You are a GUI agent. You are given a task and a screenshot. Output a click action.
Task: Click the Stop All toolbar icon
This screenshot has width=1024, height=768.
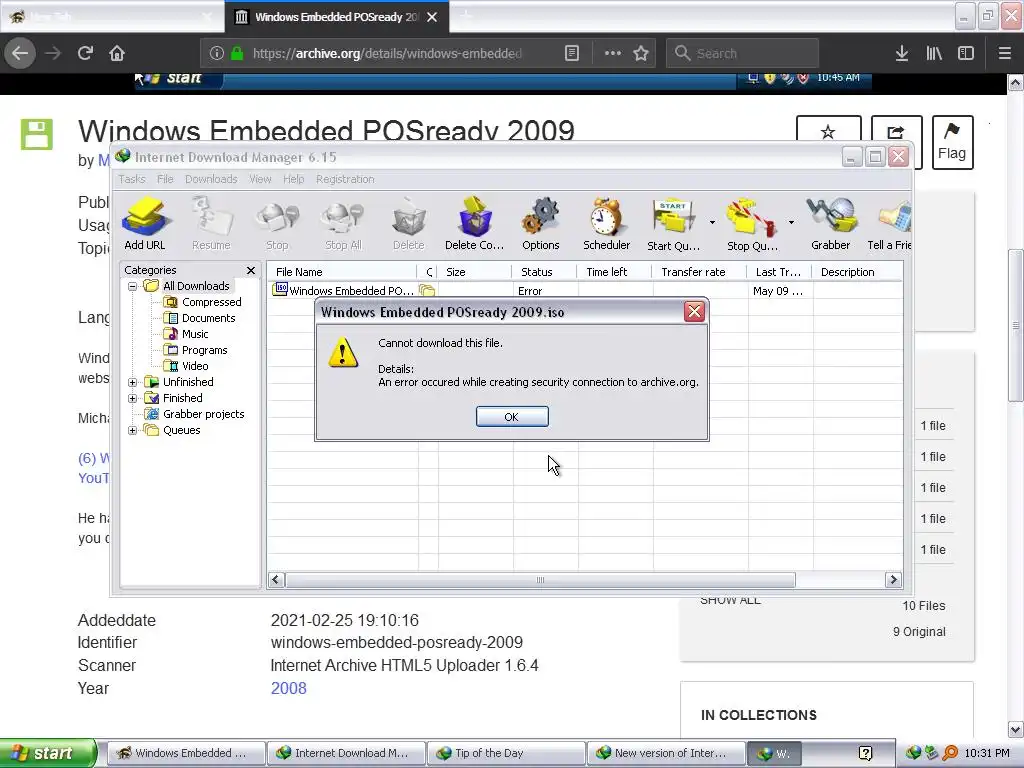(344, 224)
